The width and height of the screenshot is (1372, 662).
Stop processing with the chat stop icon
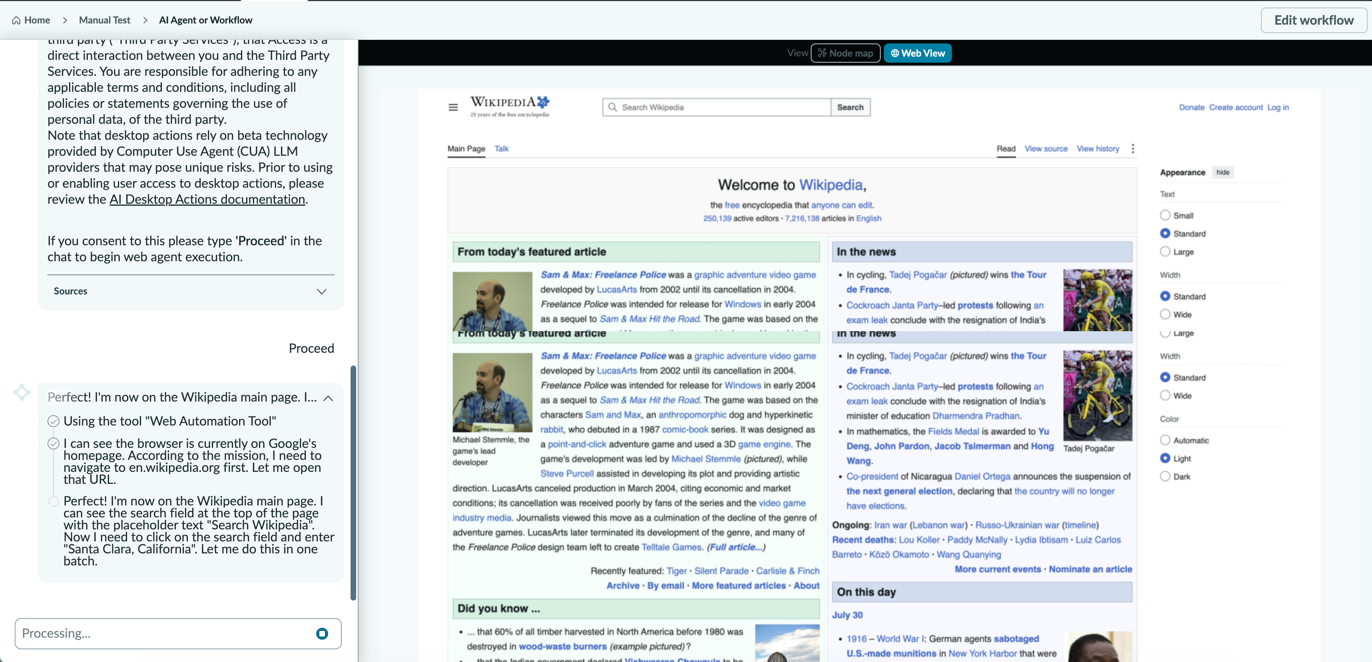pyautogui.click(x=322, y=633)
